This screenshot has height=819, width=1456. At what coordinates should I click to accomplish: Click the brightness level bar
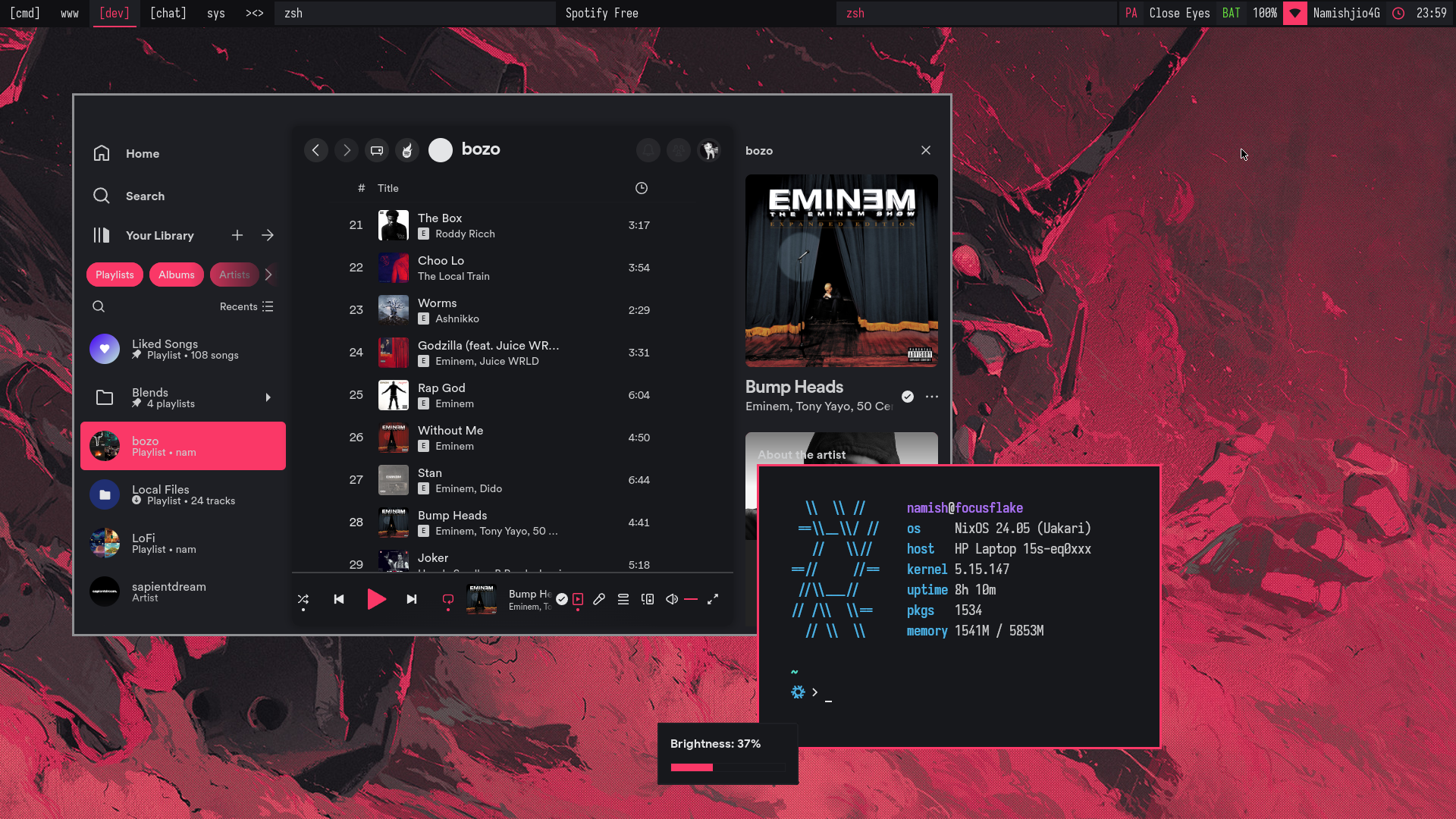point(727,767)
